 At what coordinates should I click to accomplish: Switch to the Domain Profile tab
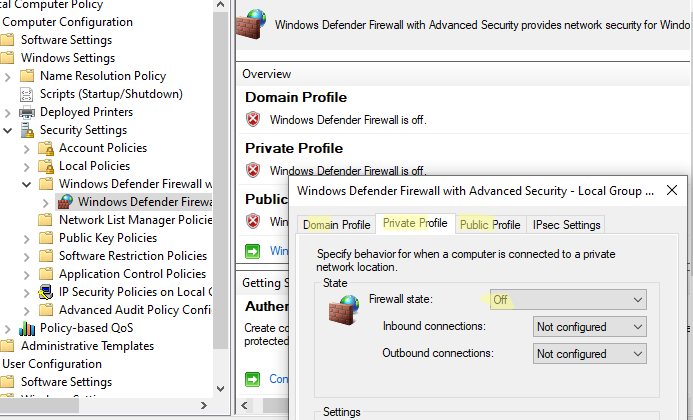(x=336, y=225)
